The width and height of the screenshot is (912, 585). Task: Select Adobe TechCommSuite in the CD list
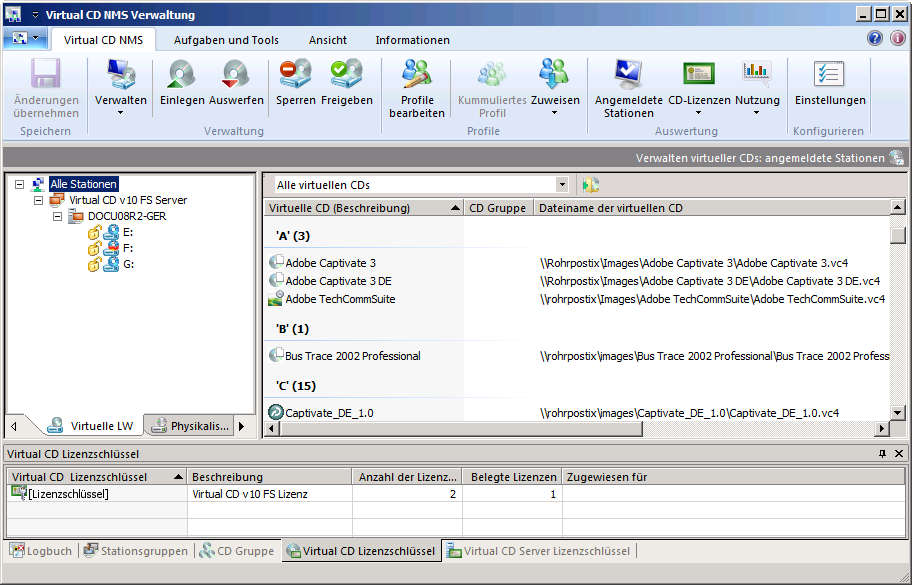click(x=340, y=299)
